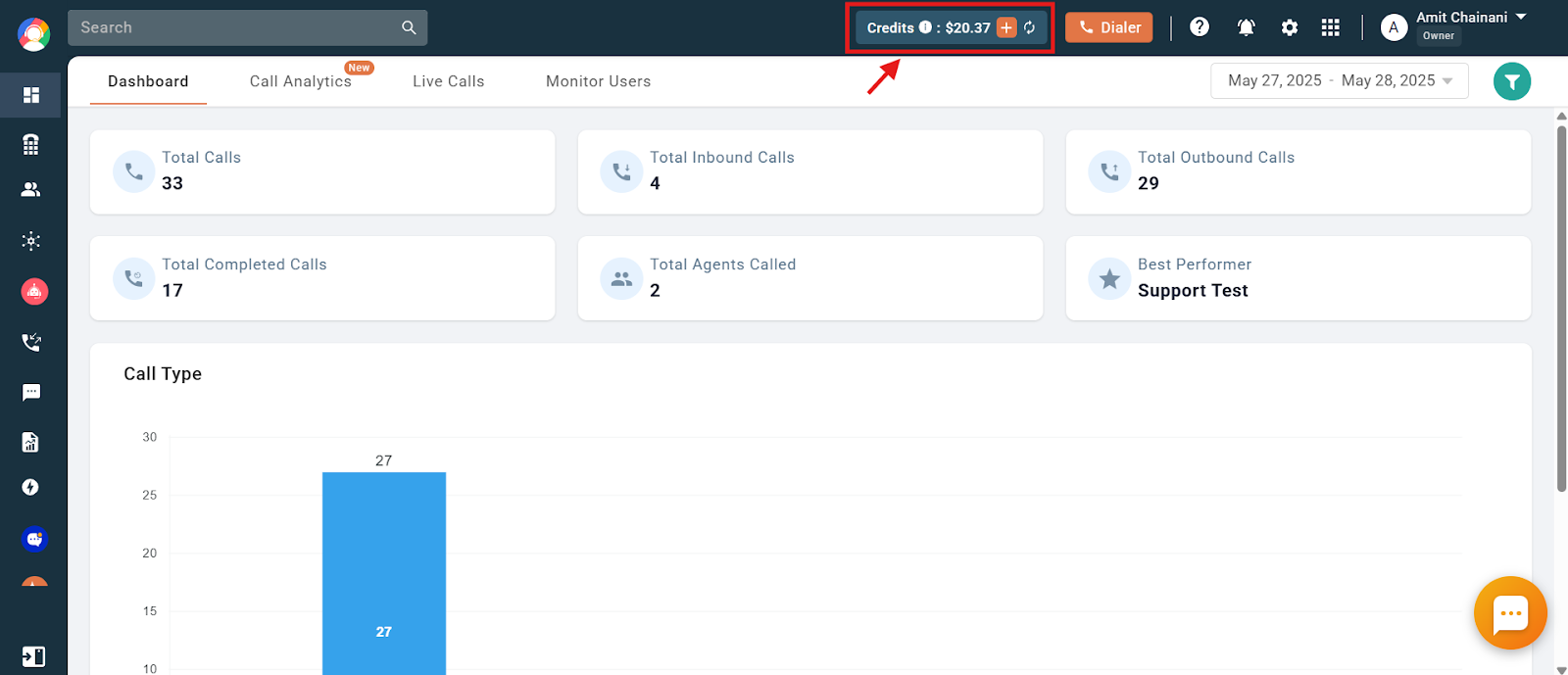
Task: Open the red bot icon in sidebar
Action: [x=34, y=291]
